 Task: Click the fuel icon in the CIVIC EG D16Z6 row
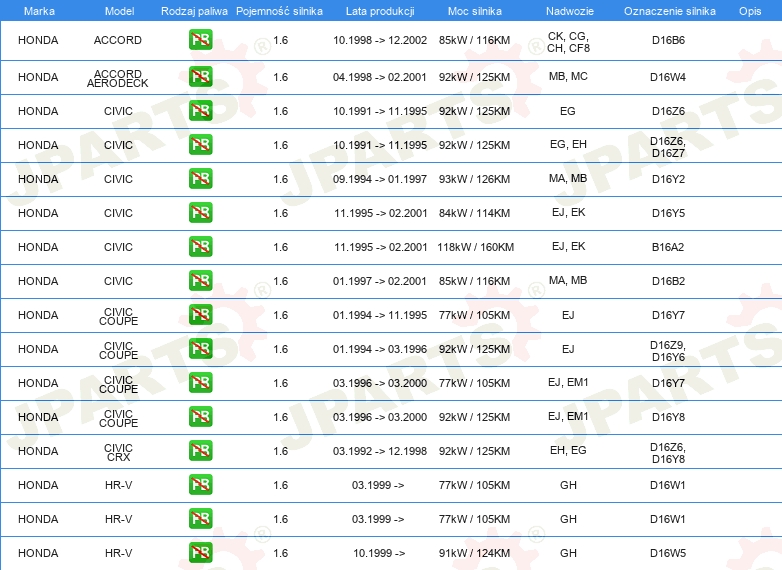200,111
